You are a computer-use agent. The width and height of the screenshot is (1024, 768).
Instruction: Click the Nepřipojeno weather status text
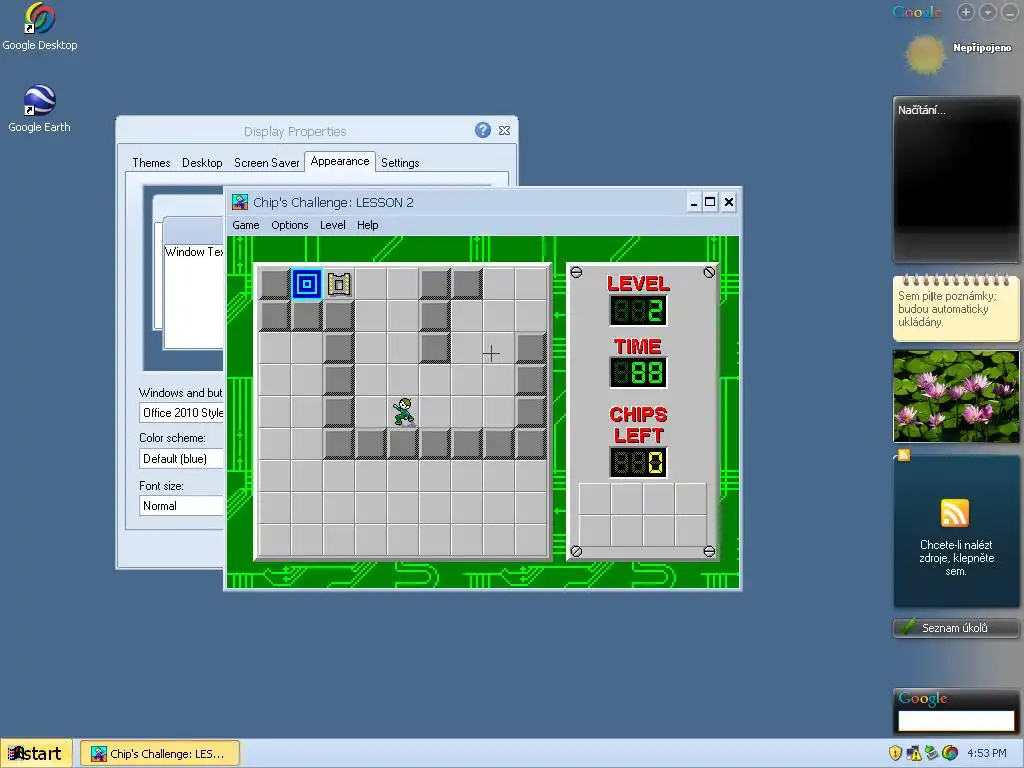tap(982, 48)
